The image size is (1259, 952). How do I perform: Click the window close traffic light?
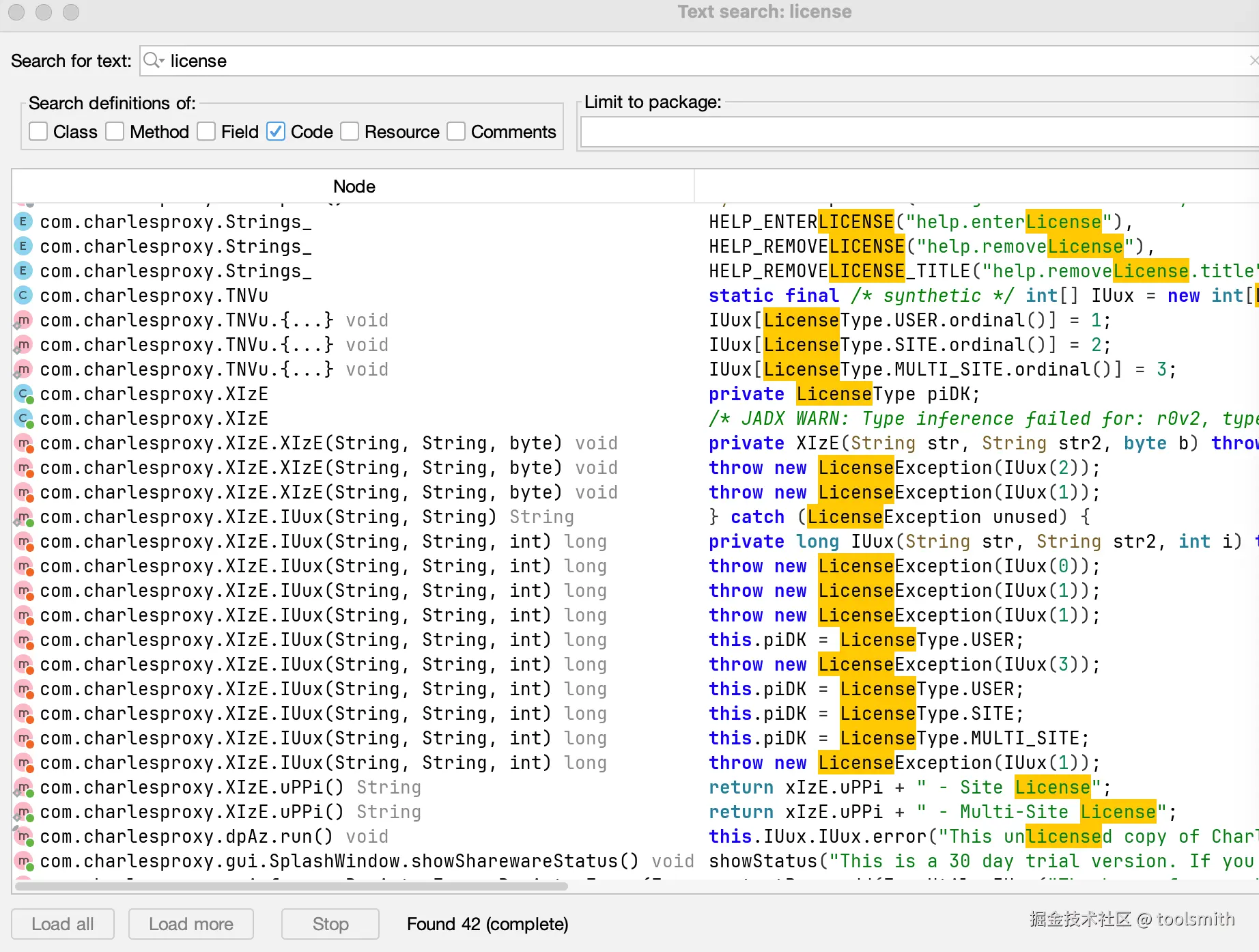coord(17,12)
